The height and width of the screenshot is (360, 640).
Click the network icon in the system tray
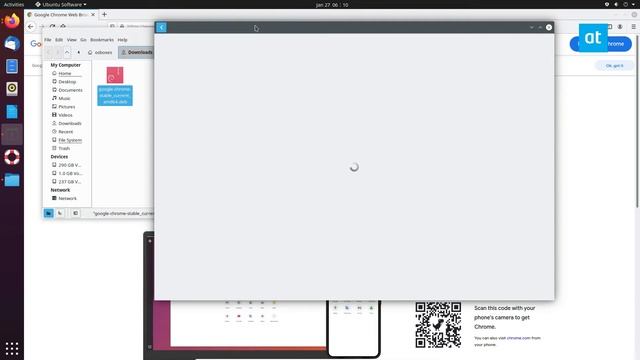pyautogui.click(x=607, y=4)
